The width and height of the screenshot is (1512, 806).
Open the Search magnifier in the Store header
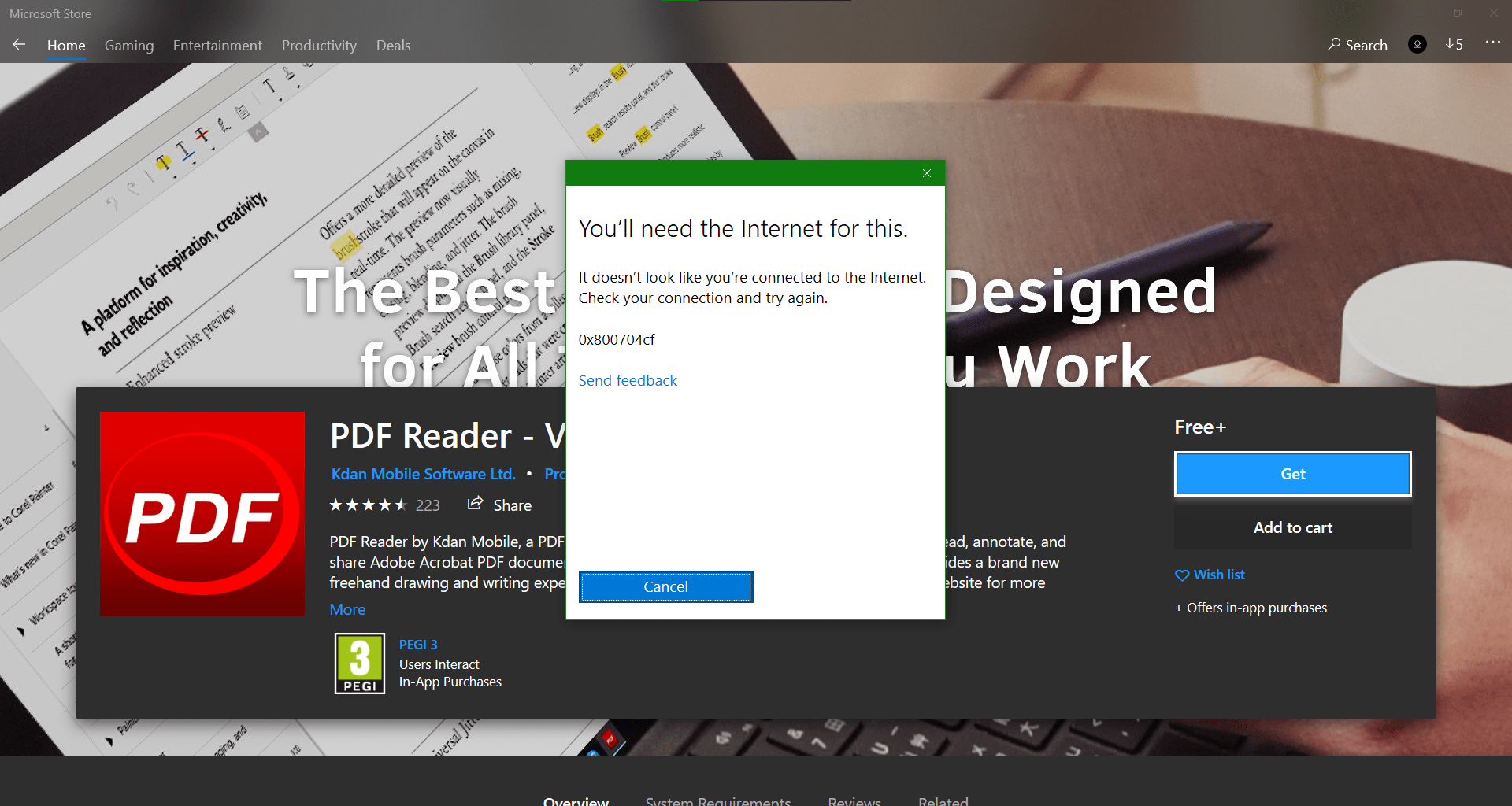(x=1357, y=45)
